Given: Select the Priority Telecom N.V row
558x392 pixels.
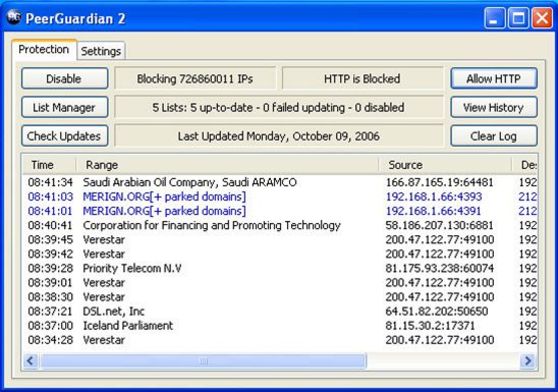Looking at the screenshot, I should coord(280,268).
